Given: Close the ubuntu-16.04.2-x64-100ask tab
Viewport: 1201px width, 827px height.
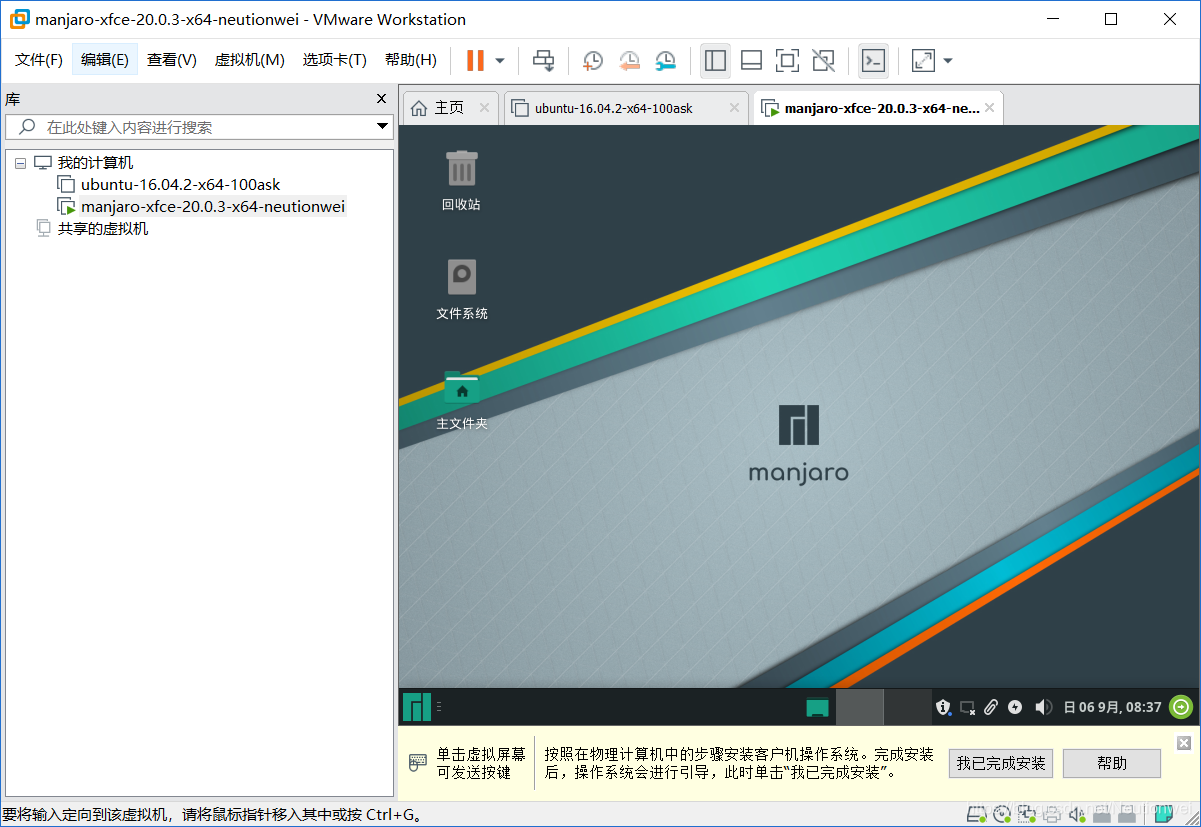Looking at the screenshot, I should tap(734, 108).
